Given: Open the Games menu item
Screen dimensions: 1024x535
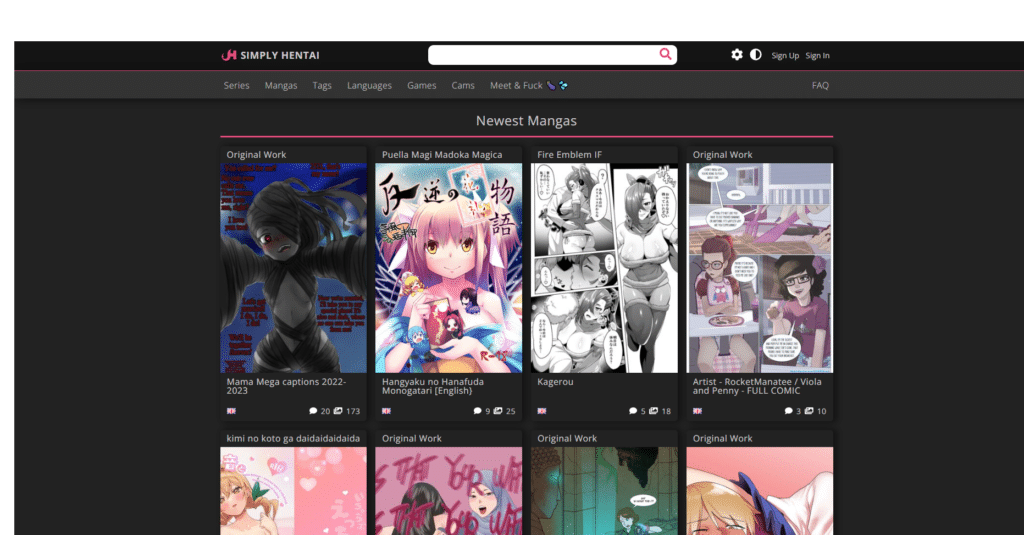Looking at the screenshot, I should [421, 86].
